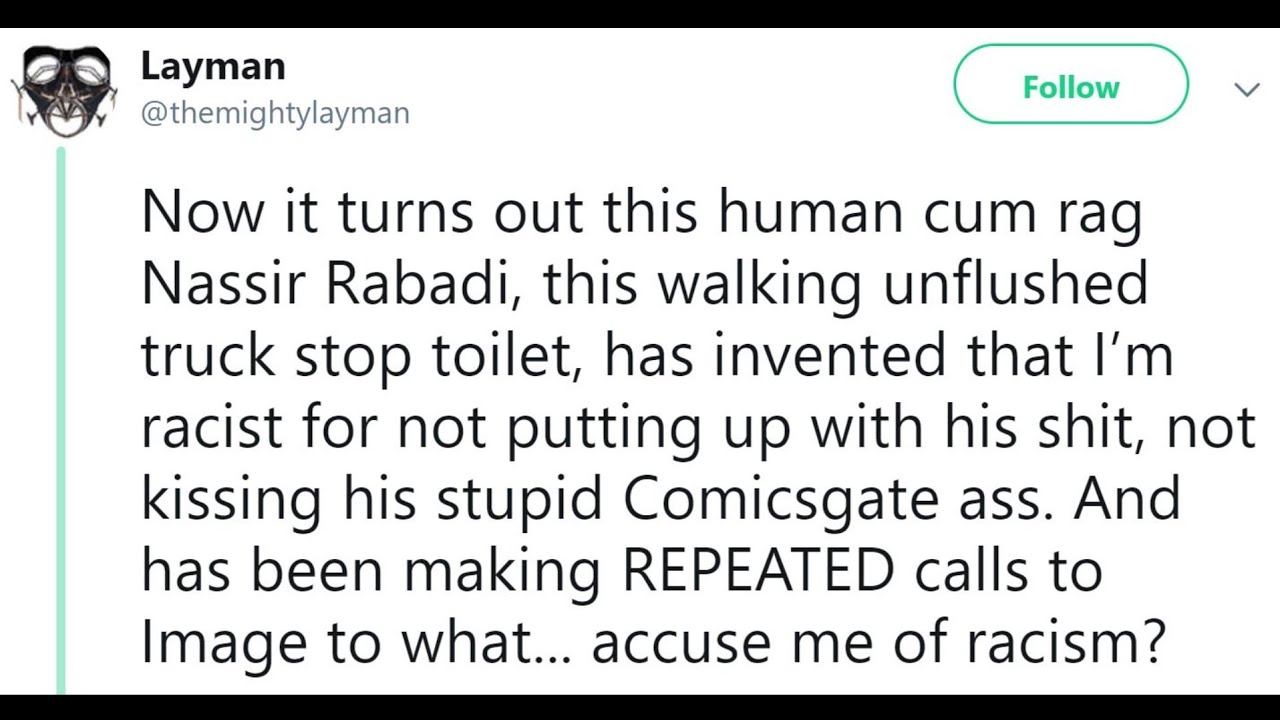1280x720 pixels.
Task: Click the capitalized word "REPEATED"
Action: pyautogui.click(x=758, y=572)
